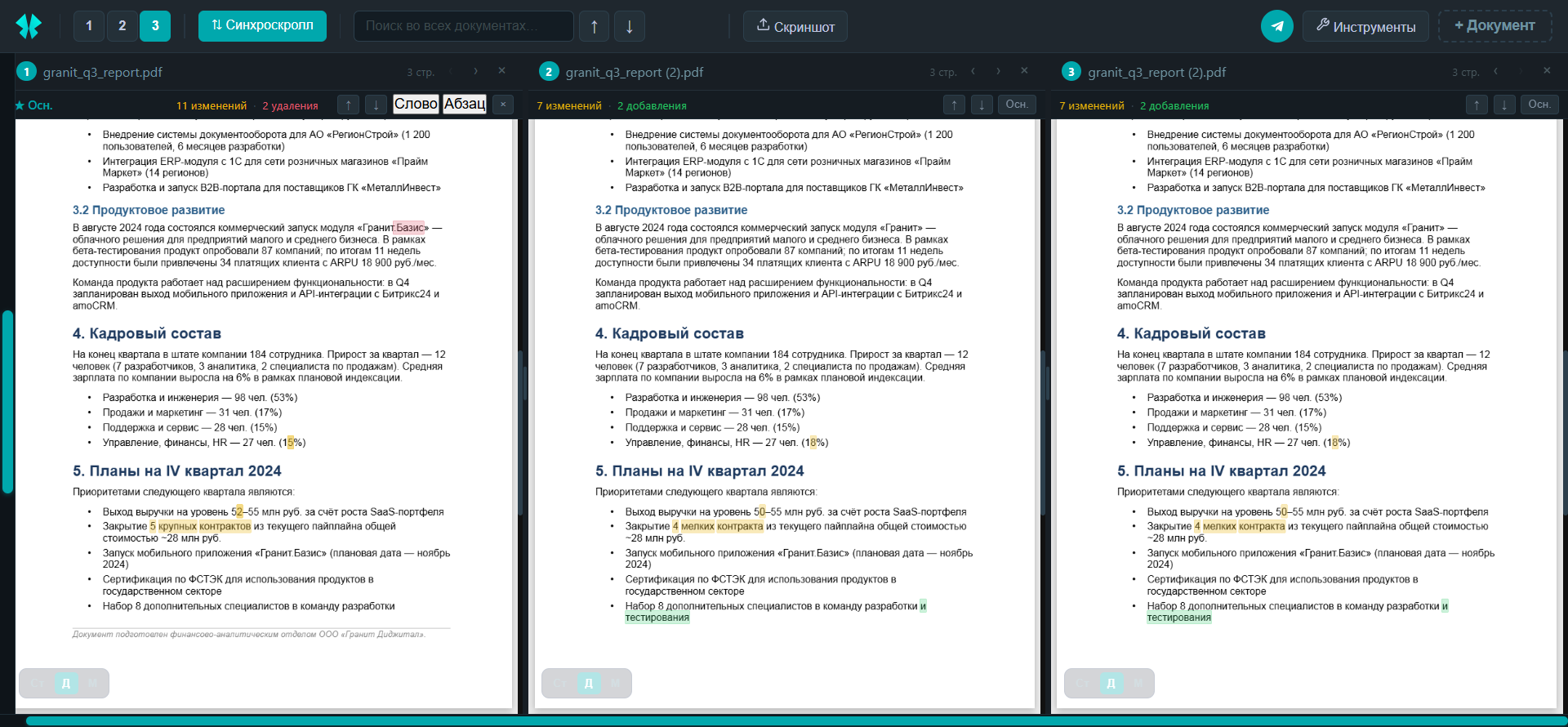Click highlighted '5 крупных контрактов' in document 1

coord(200,526)
